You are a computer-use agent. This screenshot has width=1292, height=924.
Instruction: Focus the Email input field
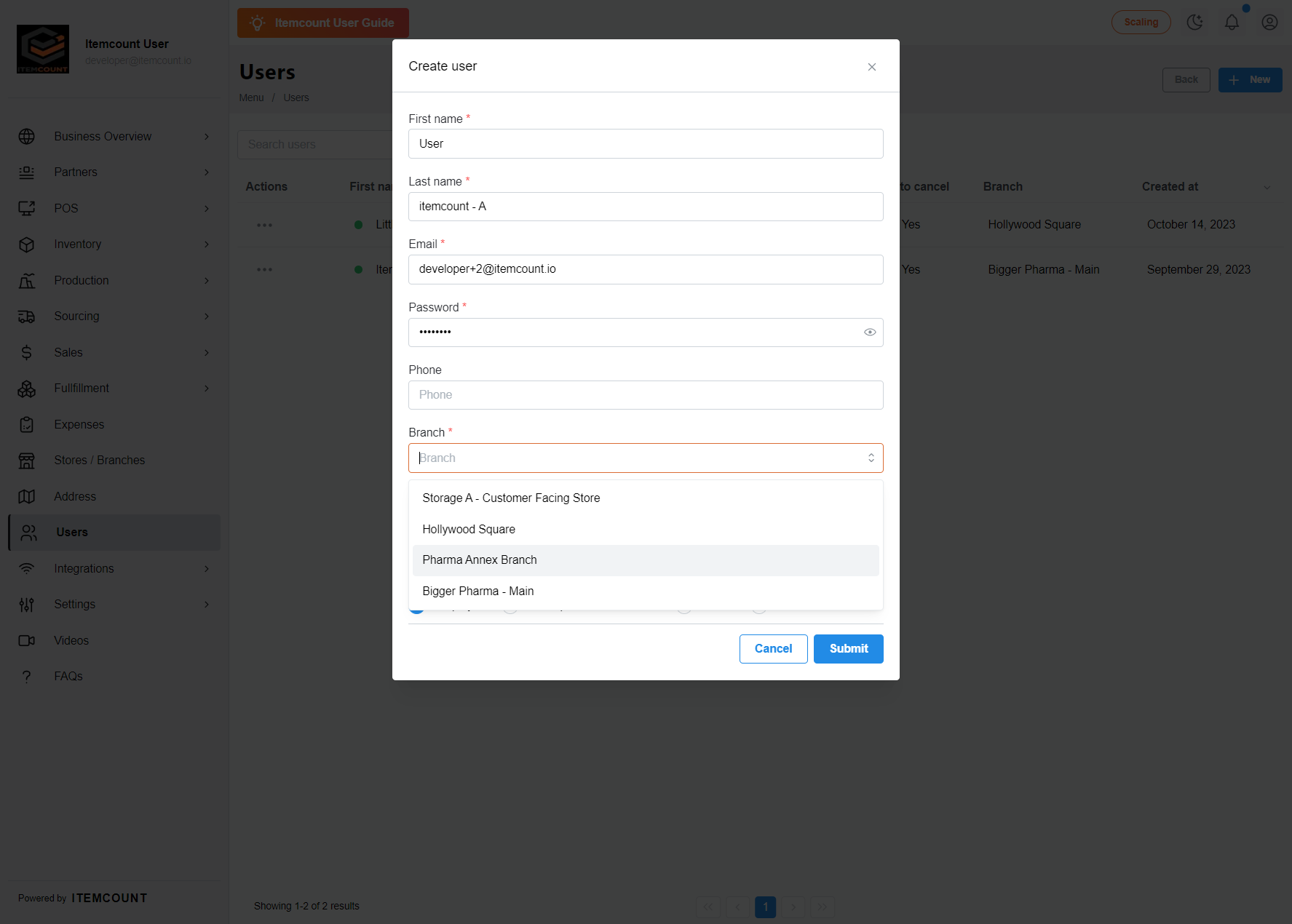(x=646, y=269)
